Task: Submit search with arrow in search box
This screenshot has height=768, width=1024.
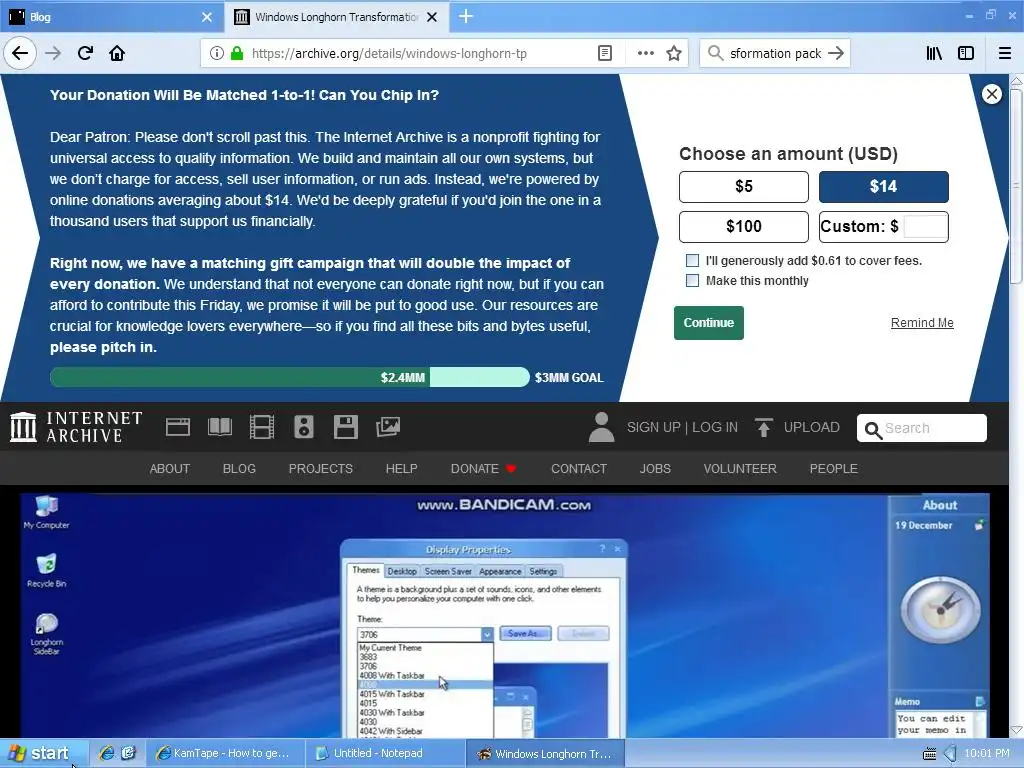Action: pyautogui.click(x=836, y=53)
